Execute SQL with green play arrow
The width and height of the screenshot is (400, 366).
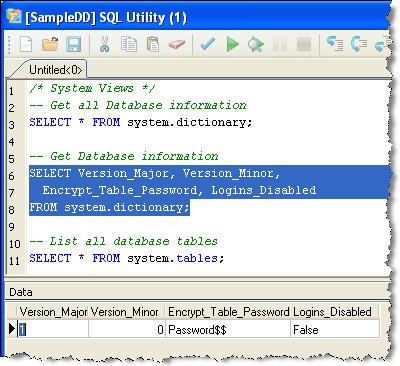[x=232, y=44]
